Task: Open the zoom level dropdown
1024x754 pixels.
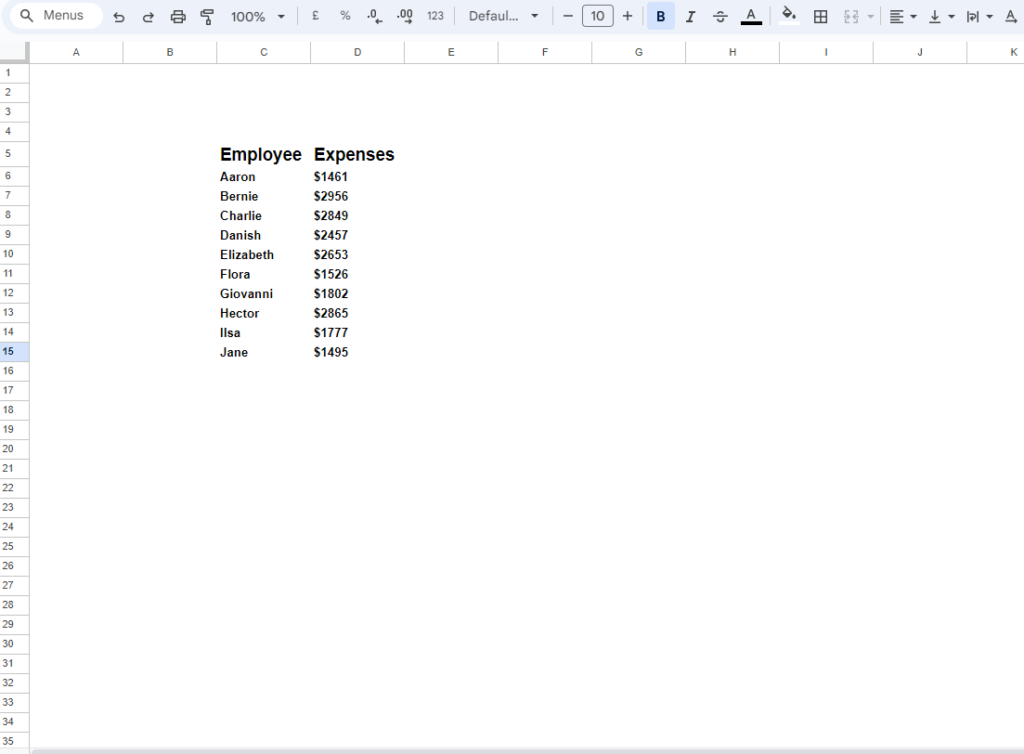Action: (x=256, y=16)
